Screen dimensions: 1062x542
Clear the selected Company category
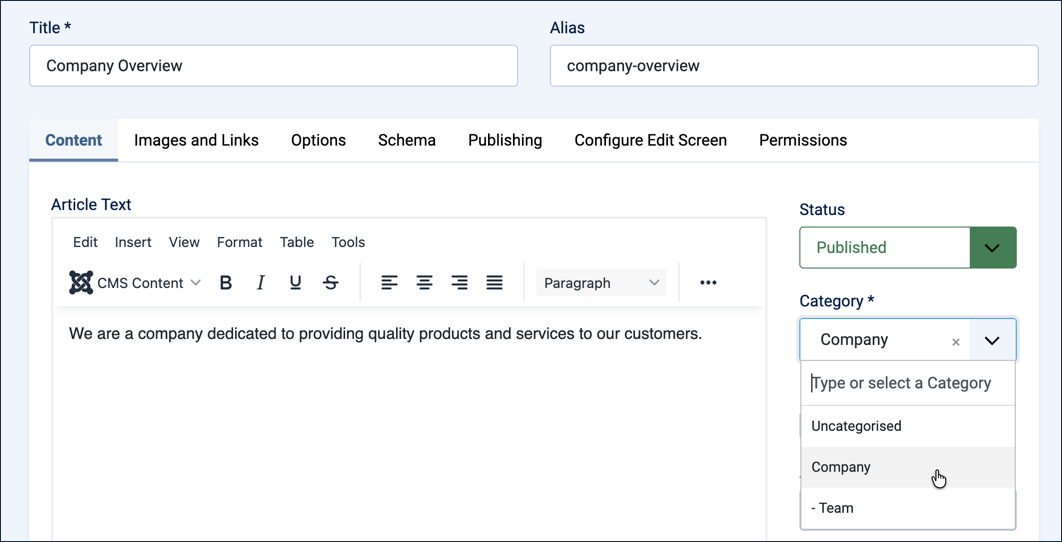956,342
